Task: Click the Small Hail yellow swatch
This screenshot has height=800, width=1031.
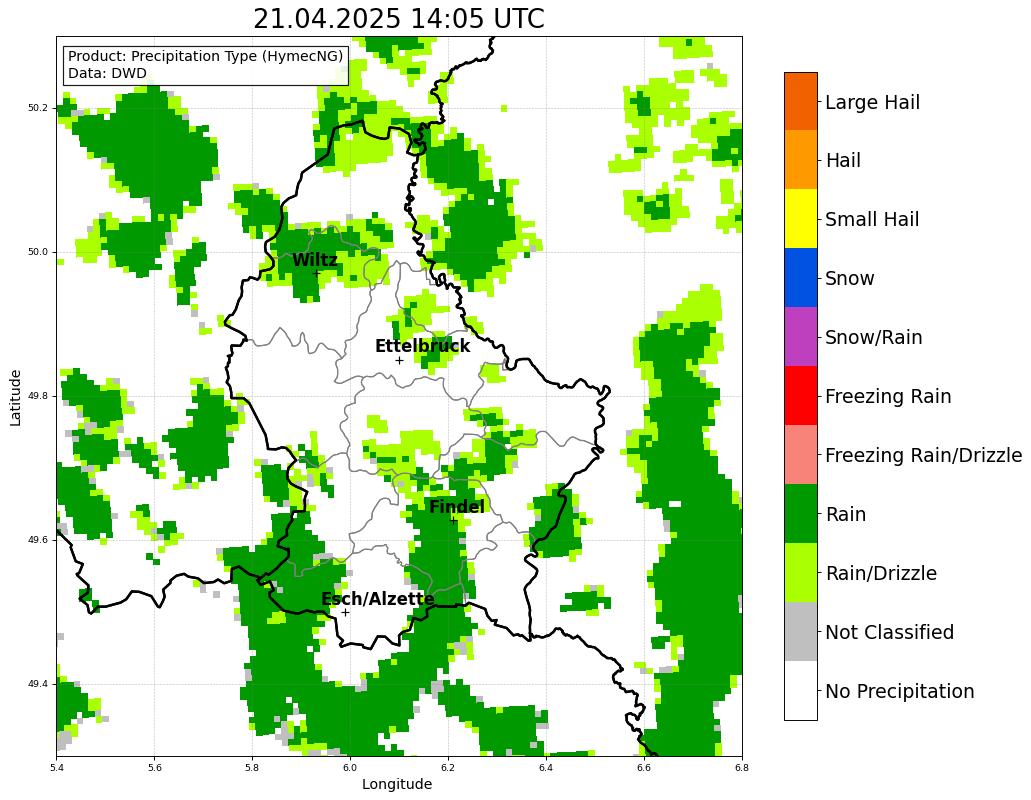Action: (x=800, y=219)
